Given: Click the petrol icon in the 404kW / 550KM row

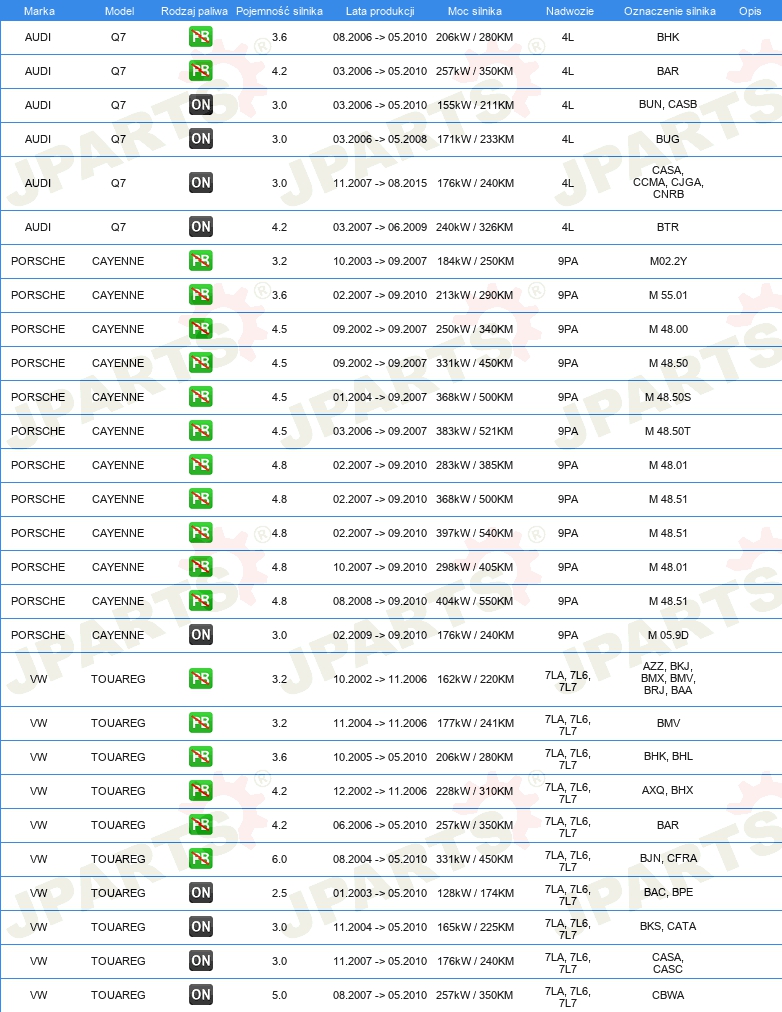Looking at the screenshot, I should click(x=201, y=600).
